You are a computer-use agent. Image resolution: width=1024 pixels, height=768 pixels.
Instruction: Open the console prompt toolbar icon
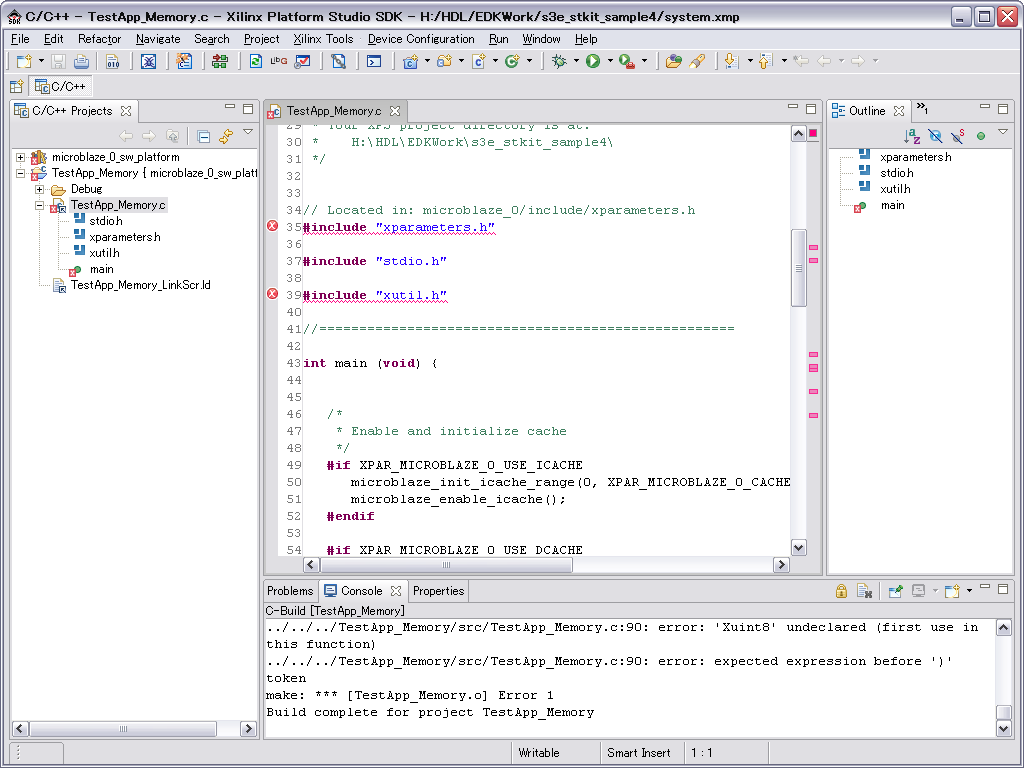coord(374,61)
